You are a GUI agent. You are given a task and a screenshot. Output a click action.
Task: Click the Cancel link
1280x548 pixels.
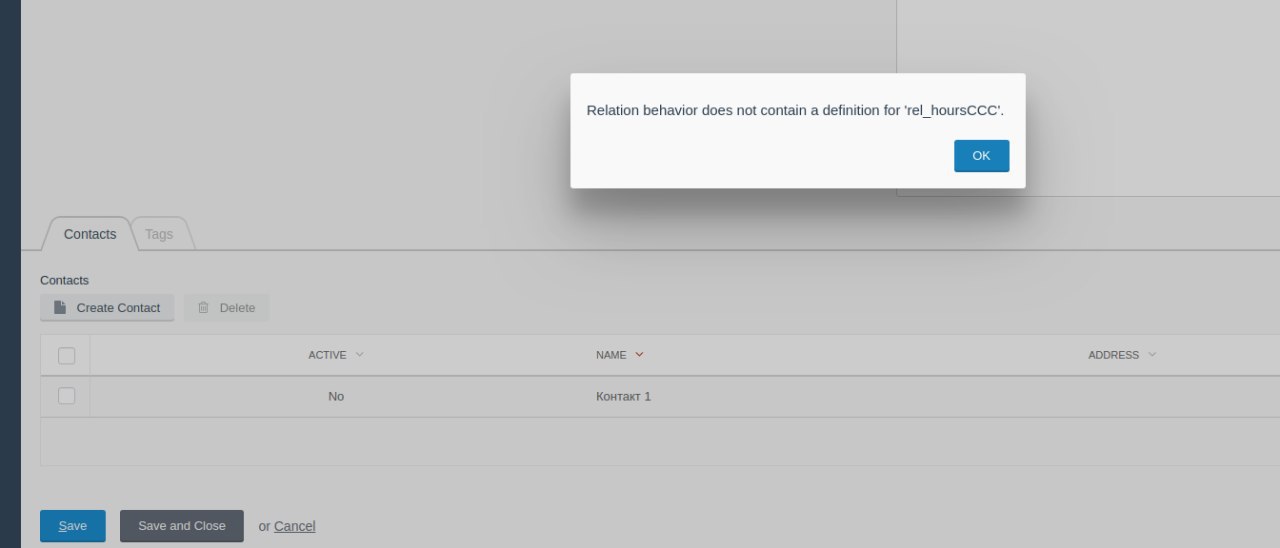click(295, 526)
